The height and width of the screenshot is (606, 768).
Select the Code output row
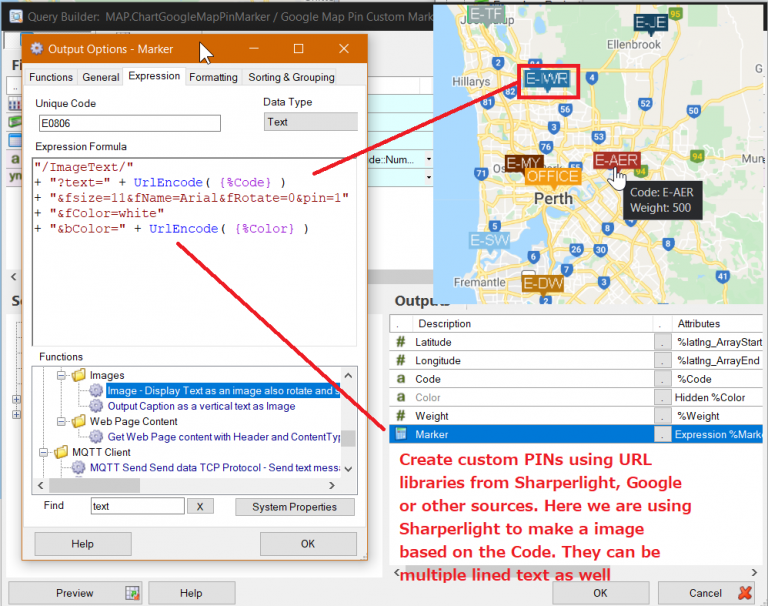coord(576,379)
